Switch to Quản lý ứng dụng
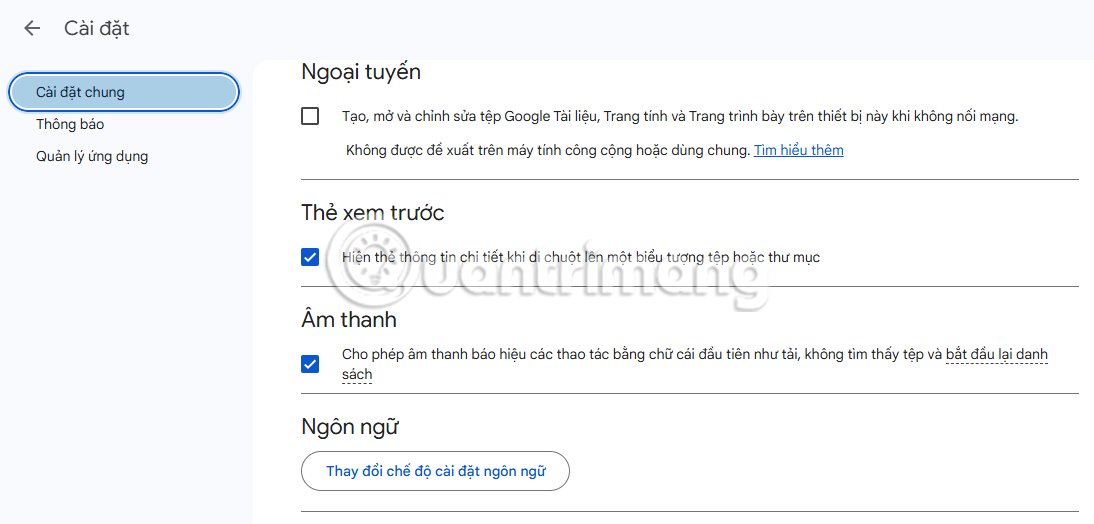This screenshot has width=1094, height=524. [x=92, y=156]
